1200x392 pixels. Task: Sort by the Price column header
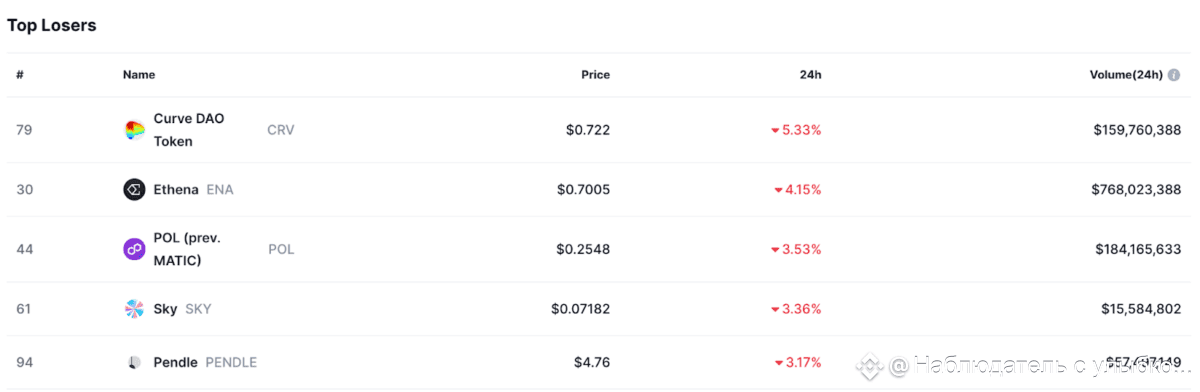click(x=595, y=75)
